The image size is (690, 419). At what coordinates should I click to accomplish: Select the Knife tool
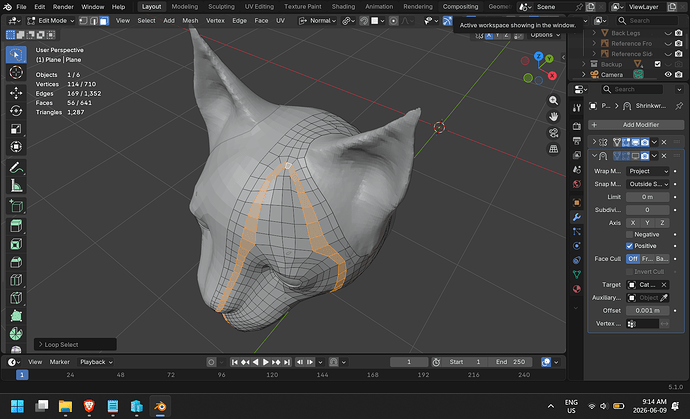(x=16, y=298)
